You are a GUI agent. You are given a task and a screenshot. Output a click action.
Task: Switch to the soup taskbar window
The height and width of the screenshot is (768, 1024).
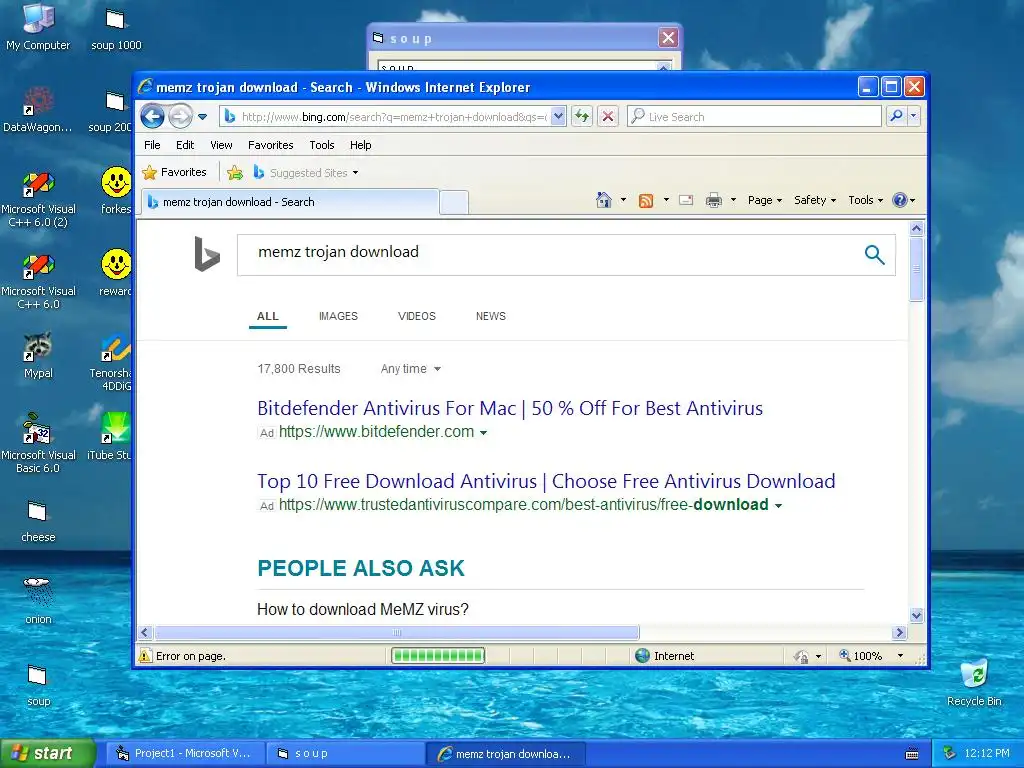click(346, 754)
